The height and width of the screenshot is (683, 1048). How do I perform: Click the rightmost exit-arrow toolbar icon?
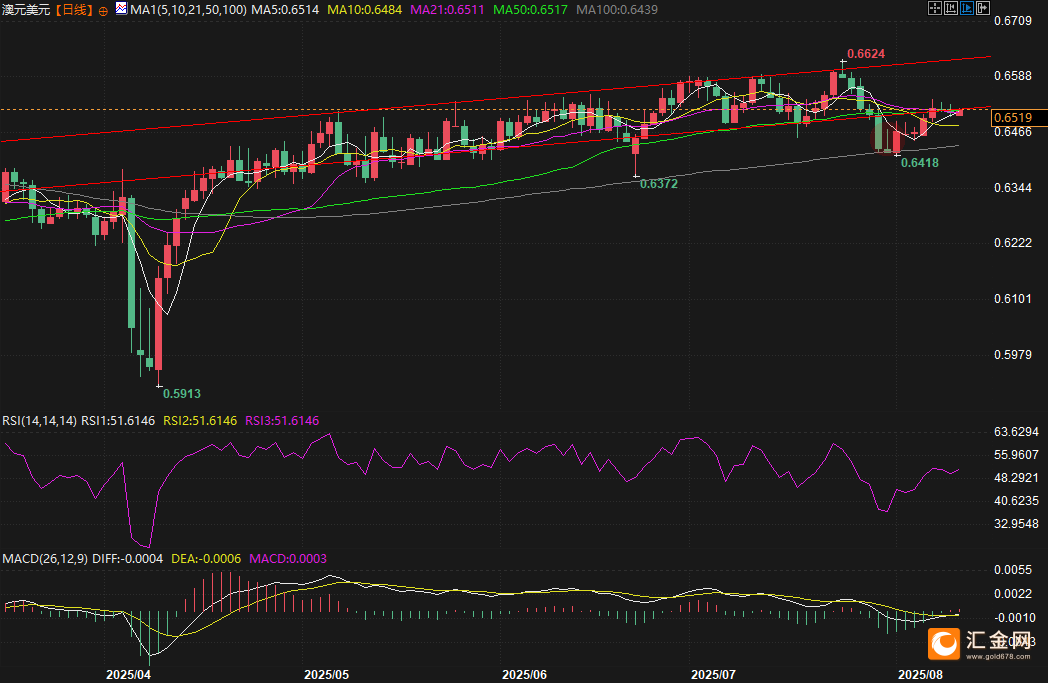pyautogui.click(x=983, y=8)
